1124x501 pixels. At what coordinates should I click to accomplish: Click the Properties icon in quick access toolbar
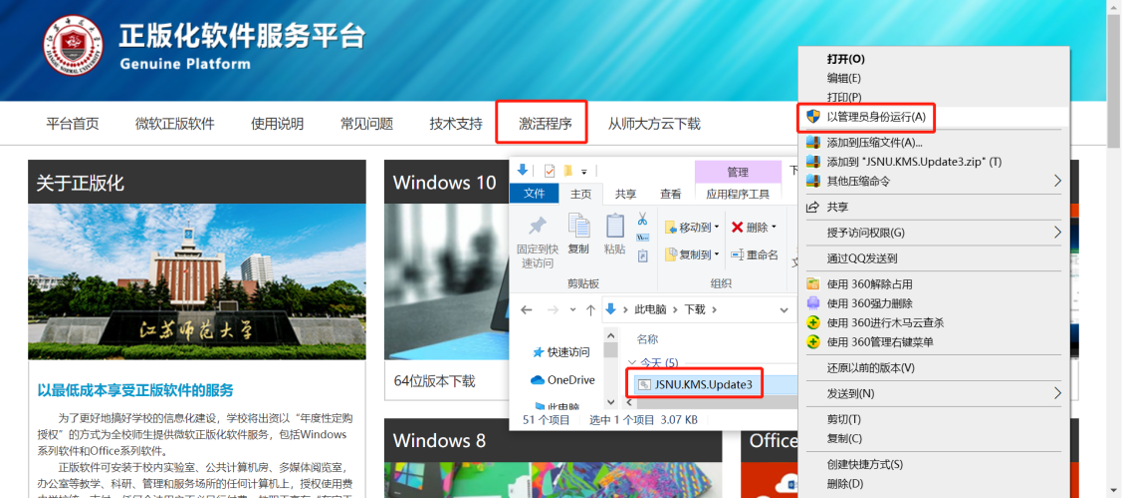550,171
